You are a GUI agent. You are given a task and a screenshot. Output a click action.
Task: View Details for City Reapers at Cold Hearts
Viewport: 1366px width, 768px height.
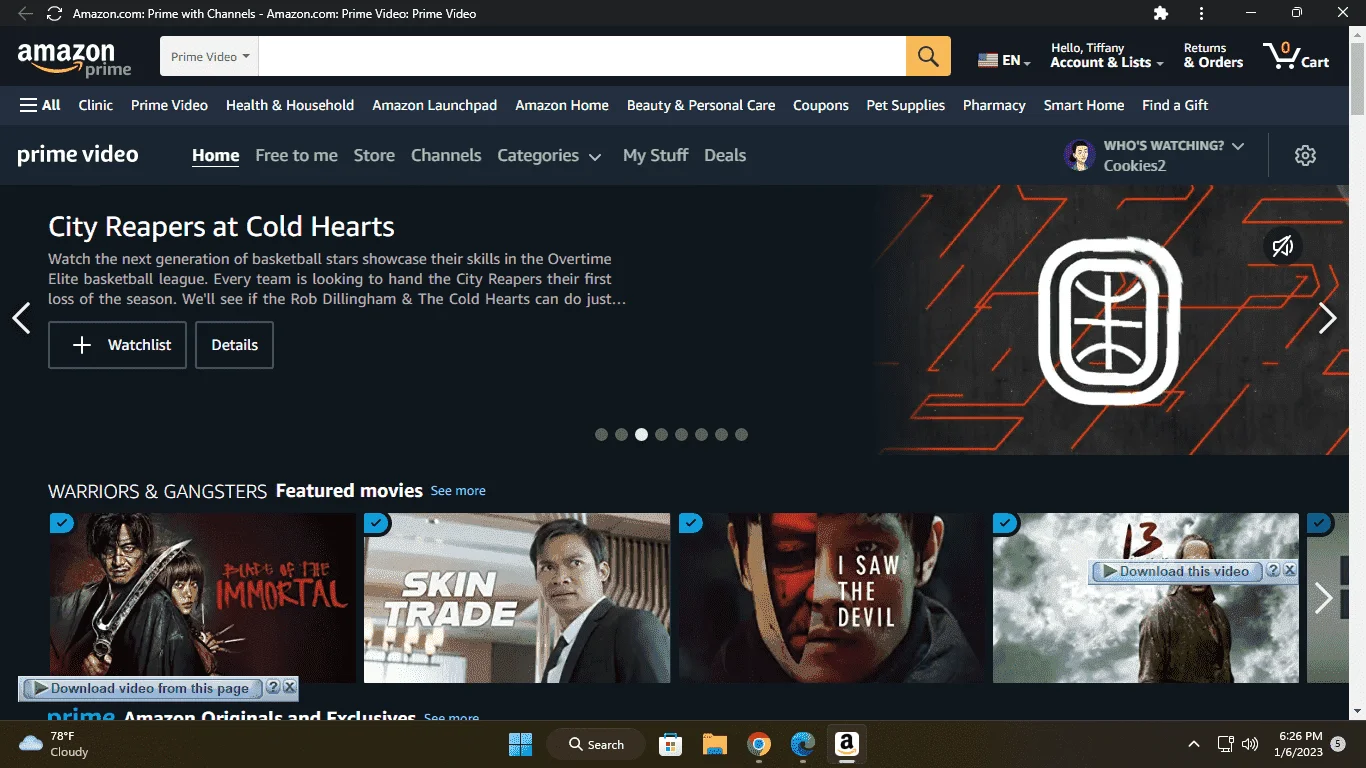234,345
